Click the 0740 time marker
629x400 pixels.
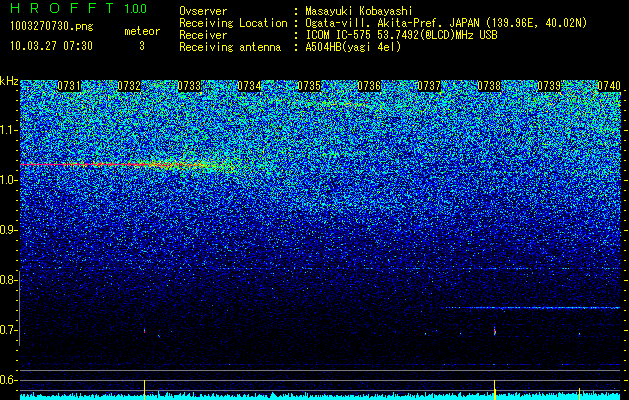click(x=609, y=86)
